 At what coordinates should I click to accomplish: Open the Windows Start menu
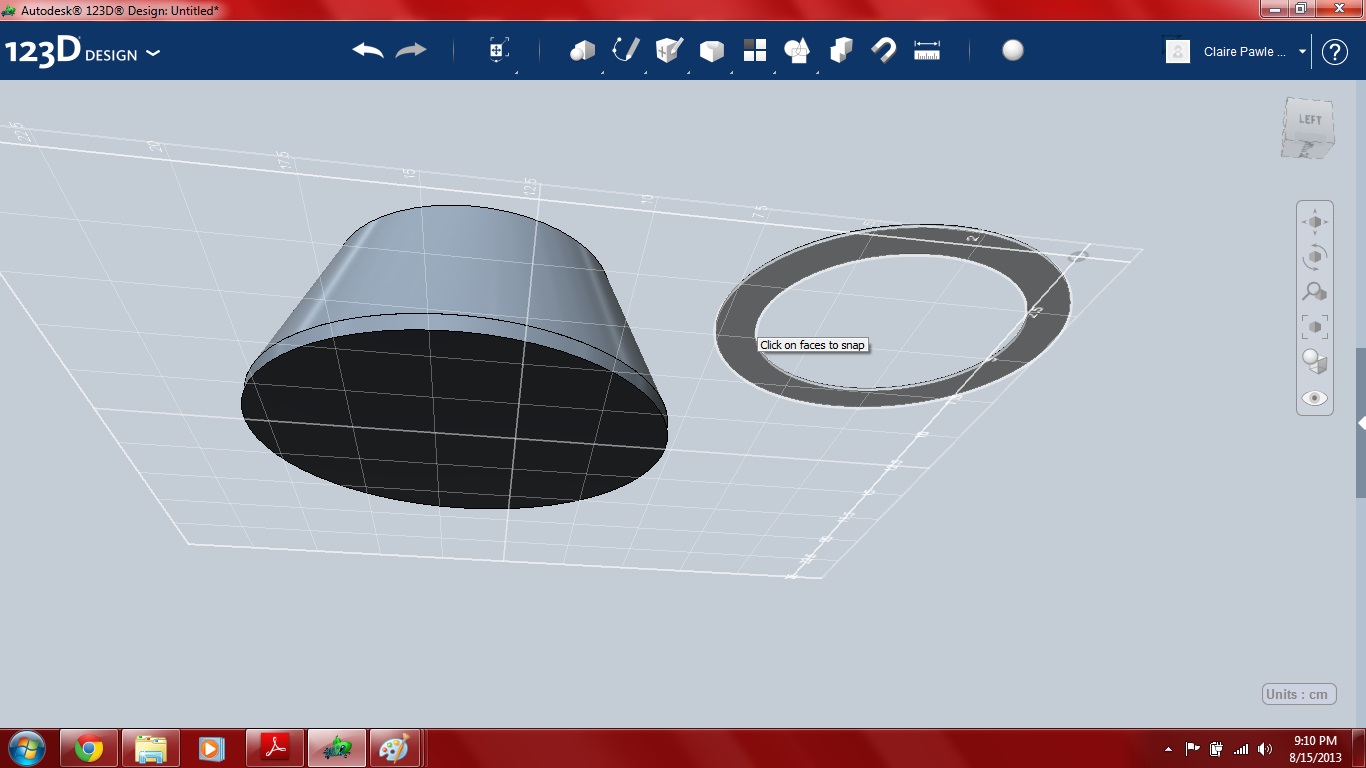(27, 748)
